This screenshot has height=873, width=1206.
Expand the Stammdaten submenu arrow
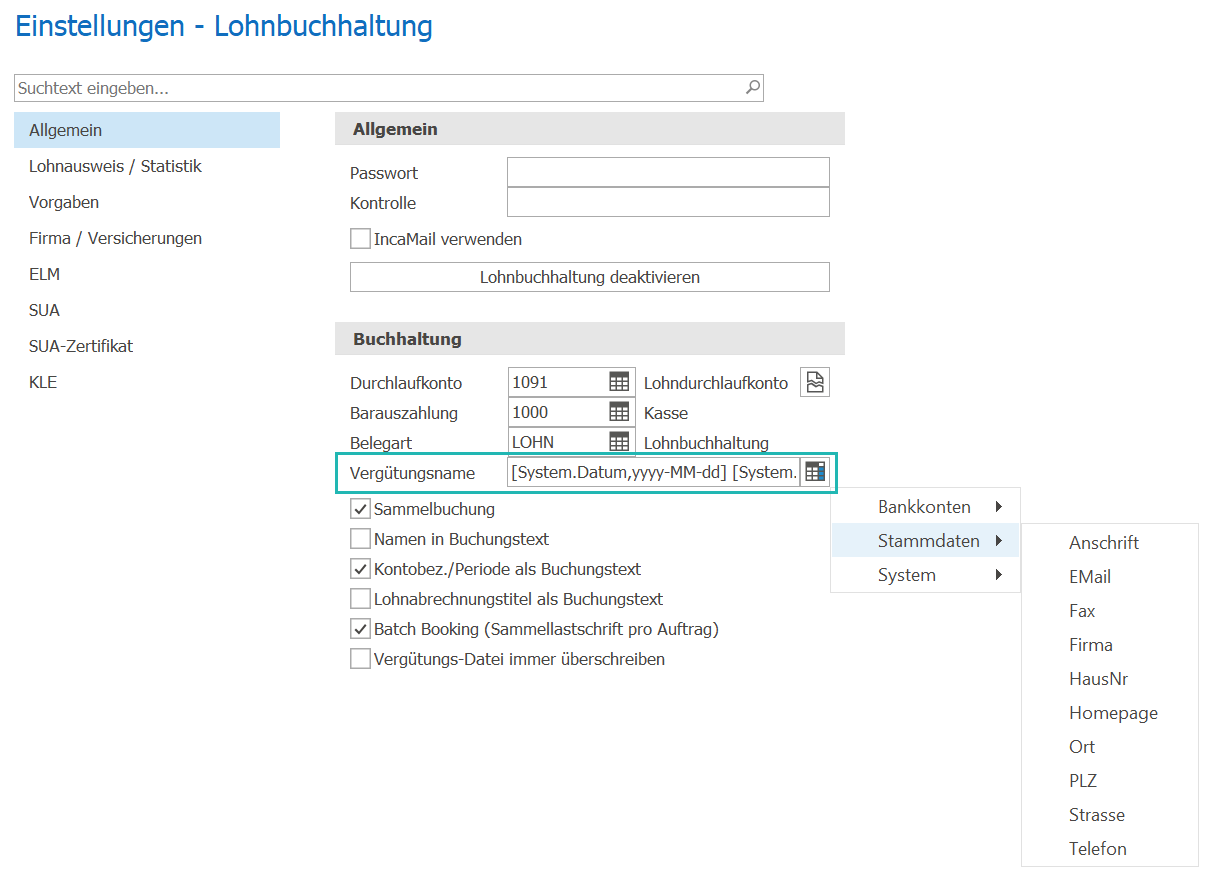(x=998, y=541)
